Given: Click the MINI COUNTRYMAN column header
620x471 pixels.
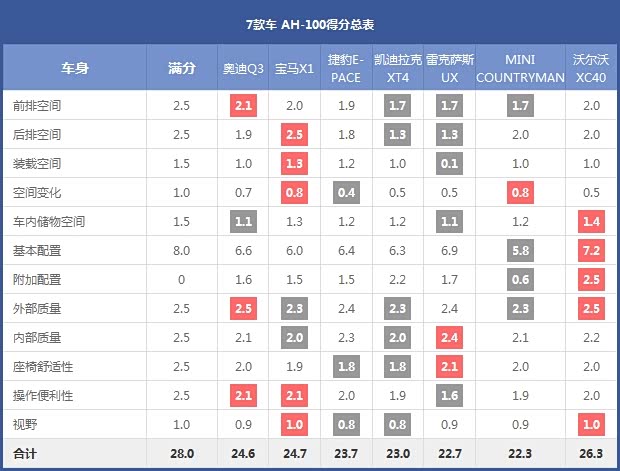Looking at the screenshot, I should tap(520, 68).
